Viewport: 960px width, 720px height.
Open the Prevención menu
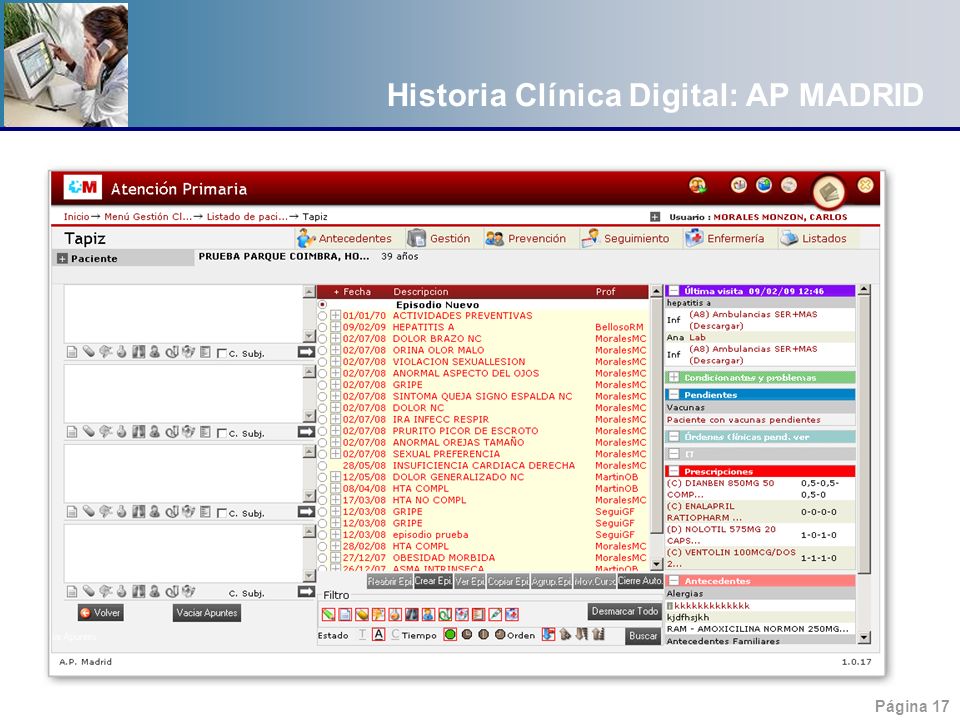tap(526, 238)
